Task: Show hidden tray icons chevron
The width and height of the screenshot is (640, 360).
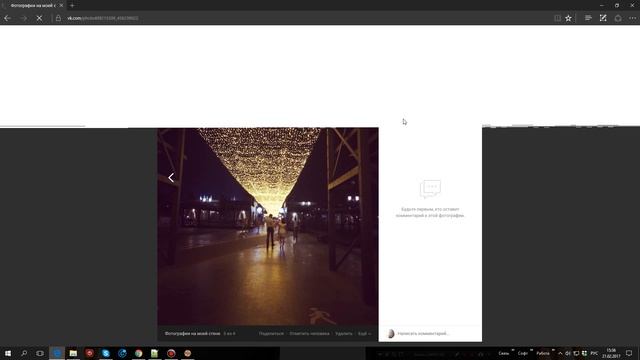Action: [560, 353]
